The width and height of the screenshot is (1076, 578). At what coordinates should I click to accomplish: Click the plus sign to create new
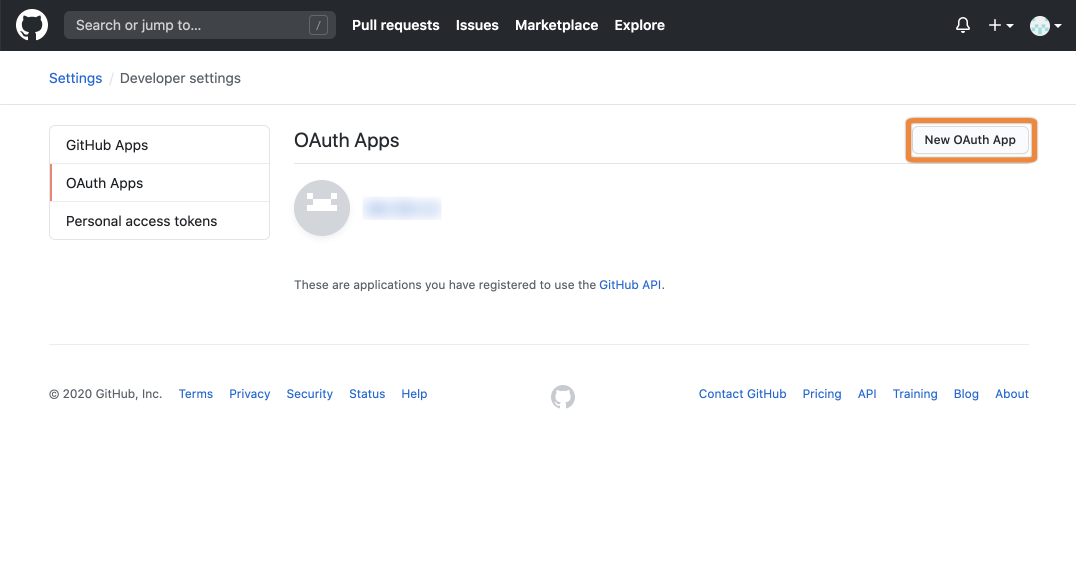pos(994,25)
